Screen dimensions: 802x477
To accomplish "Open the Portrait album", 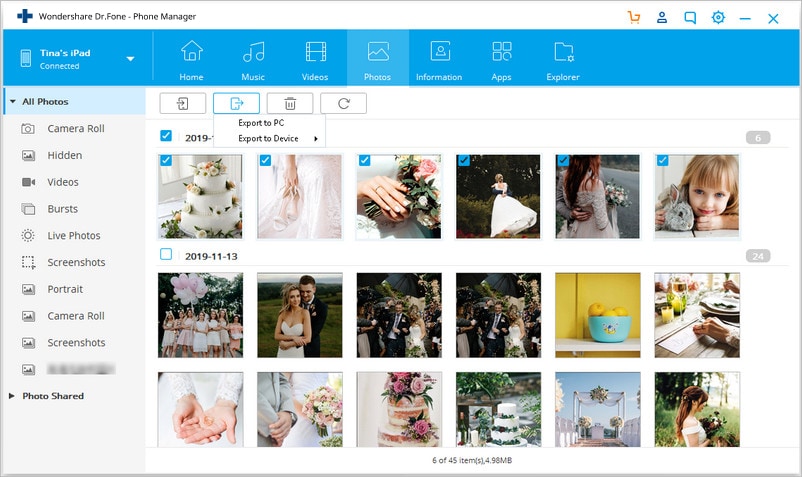I will [65, 289].
